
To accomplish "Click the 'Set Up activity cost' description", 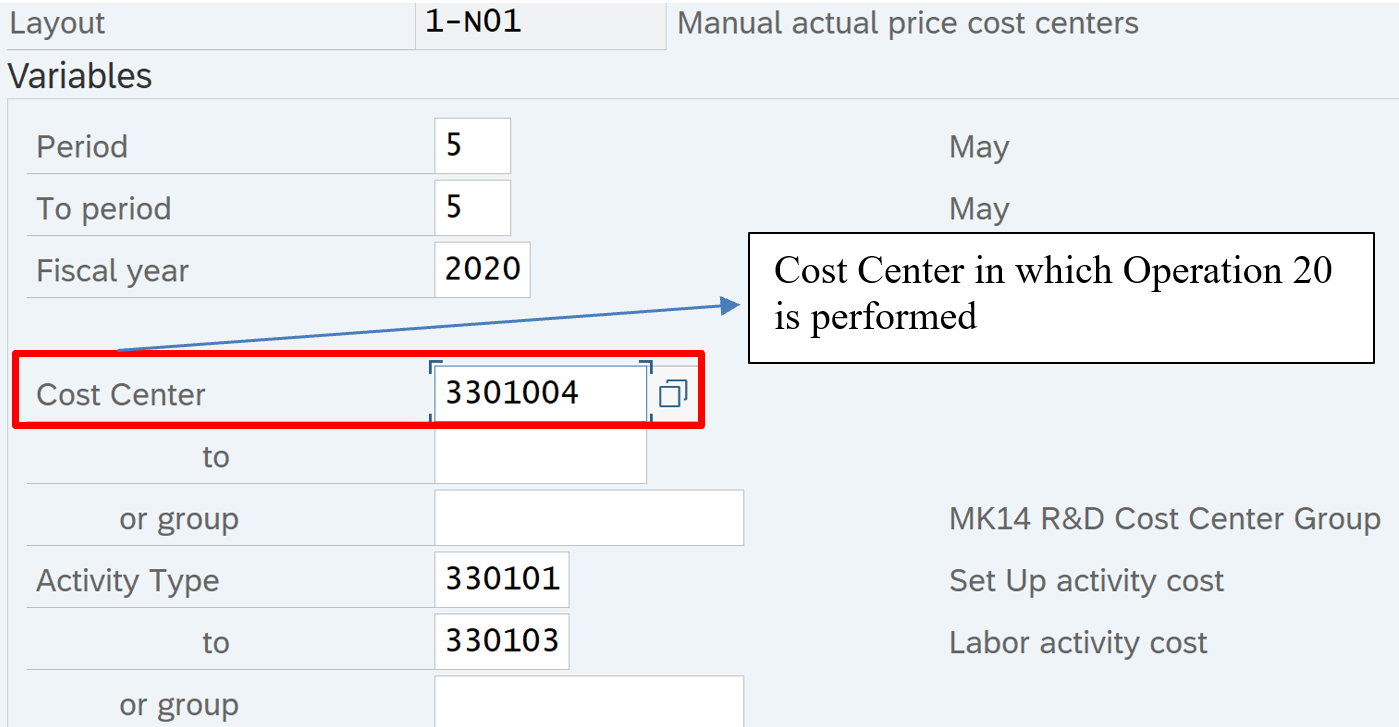I will tap(1086, 581).
